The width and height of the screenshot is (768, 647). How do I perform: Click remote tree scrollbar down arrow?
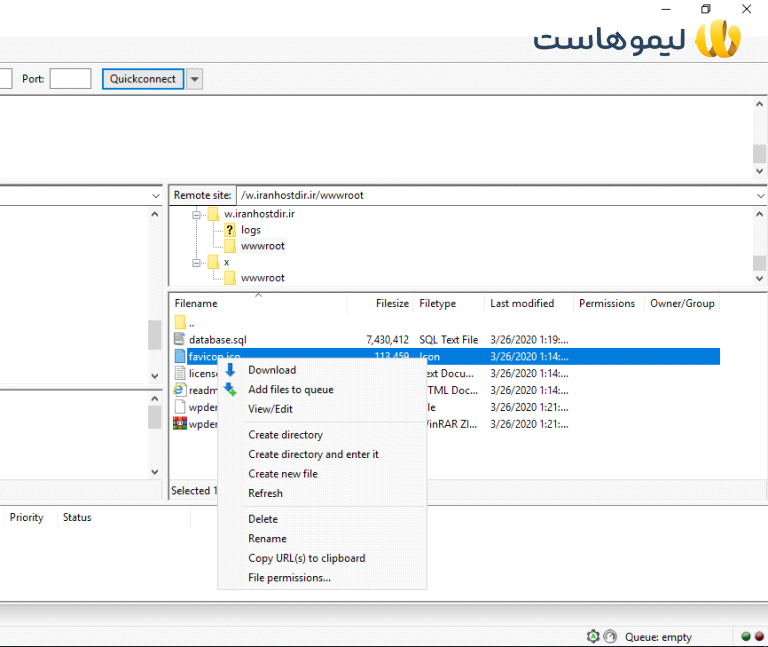tap(759, 278)
